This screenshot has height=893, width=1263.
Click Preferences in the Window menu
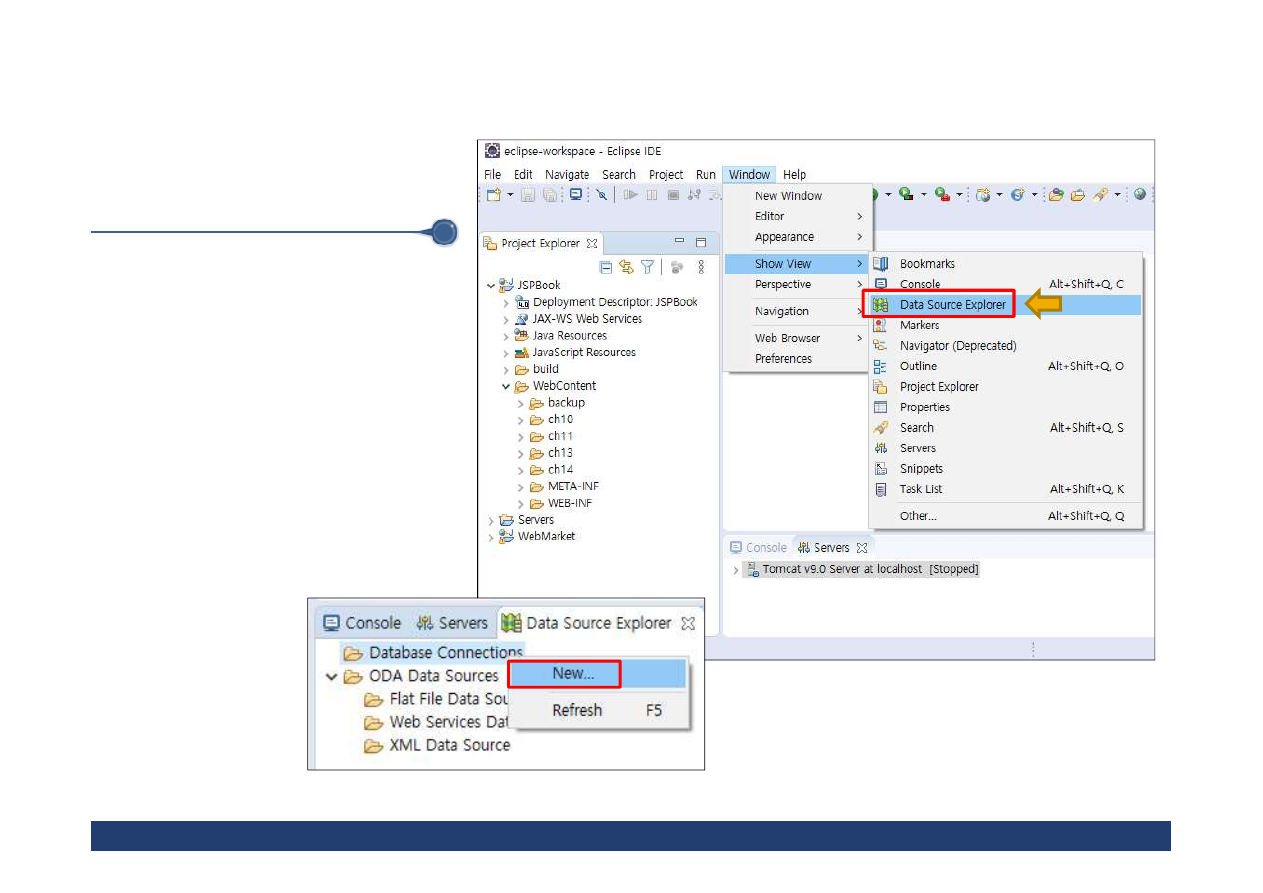(783, 359)
